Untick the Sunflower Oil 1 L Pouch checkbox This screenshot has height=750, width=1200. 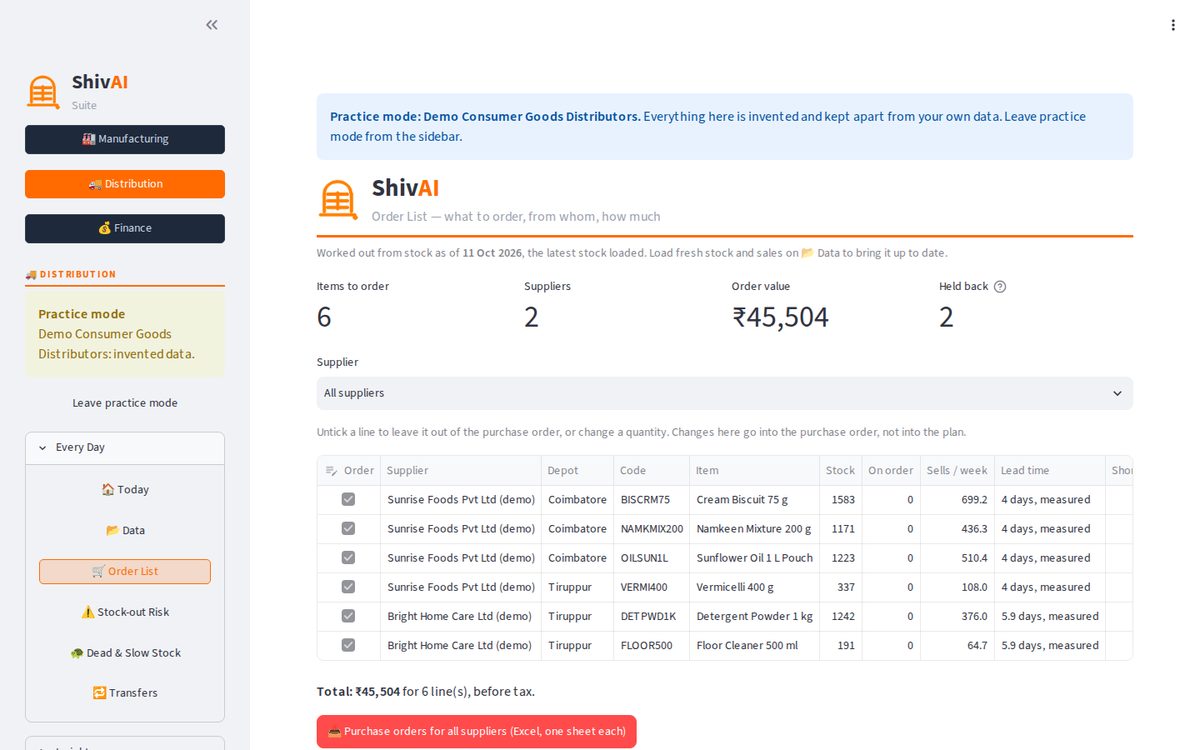pos(348,557)
